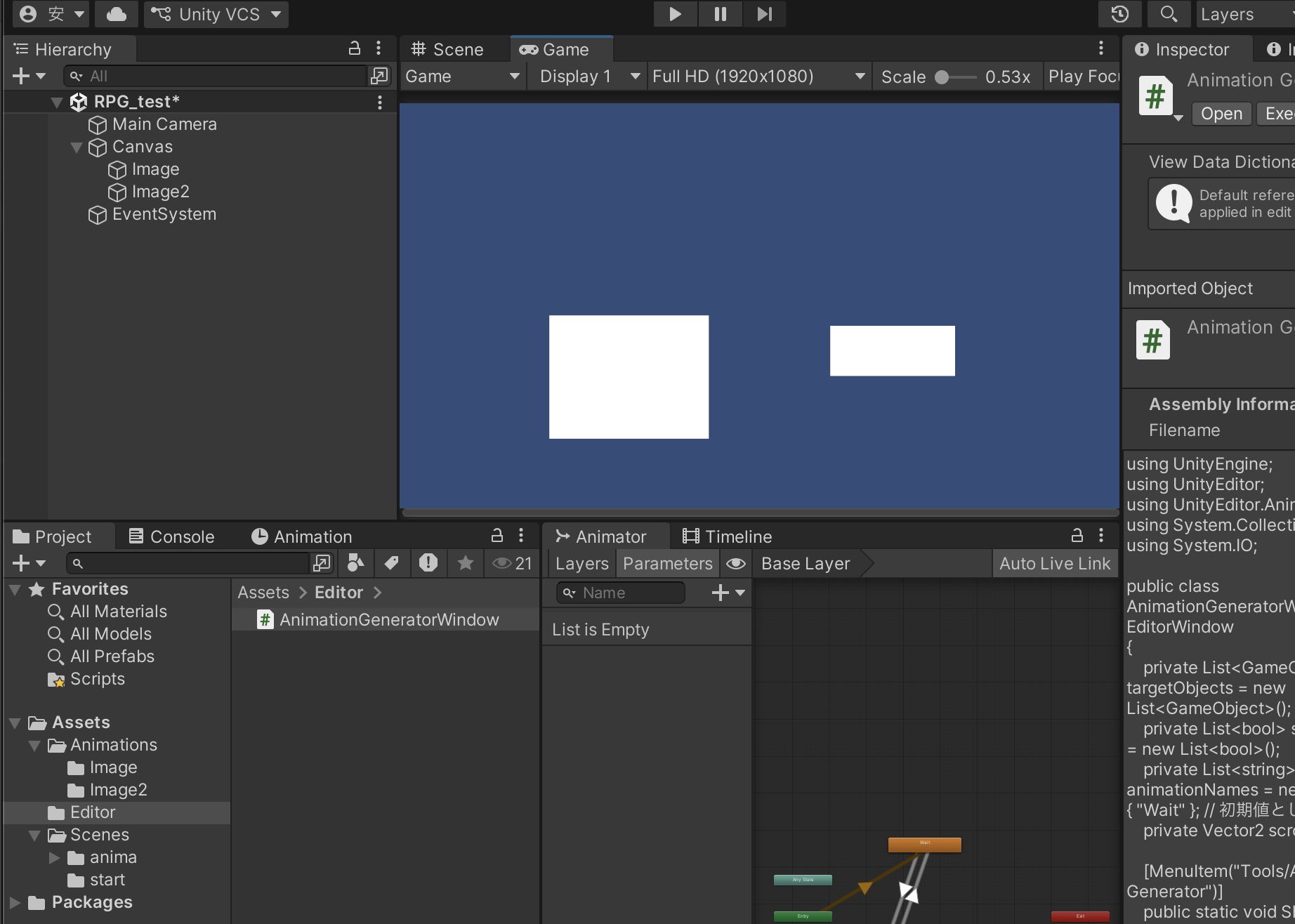Open the cloud services icon

[116, 14]
